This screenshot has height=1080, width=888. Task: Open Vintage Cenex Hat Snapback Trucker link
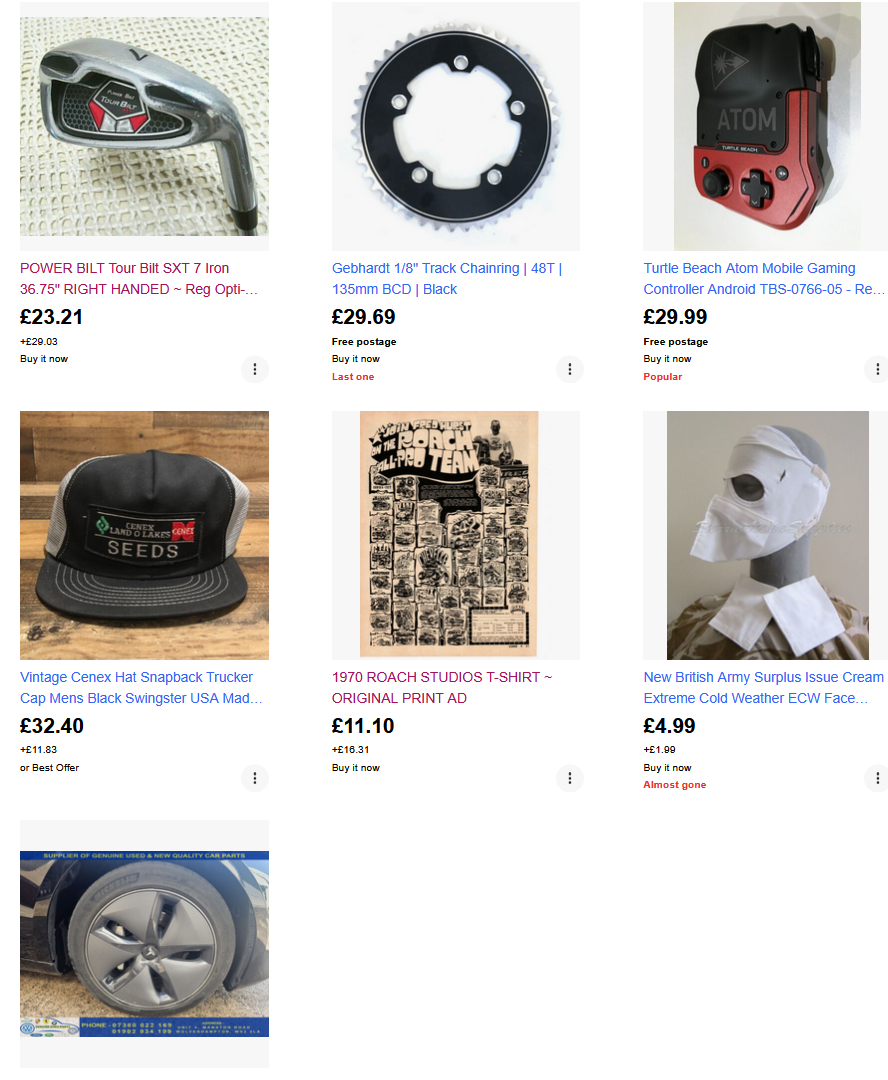[x=141, y=687]
